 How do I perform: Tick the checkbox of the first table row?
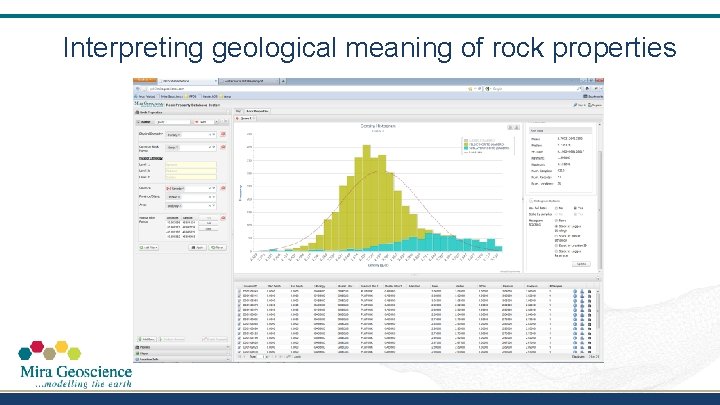coord(239,292)
